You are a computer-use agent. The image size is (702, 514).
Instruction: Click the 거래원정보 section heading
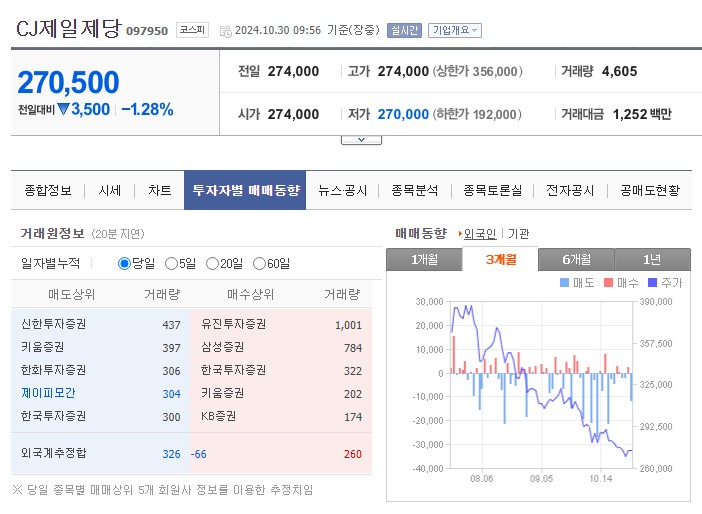(52, 233)
